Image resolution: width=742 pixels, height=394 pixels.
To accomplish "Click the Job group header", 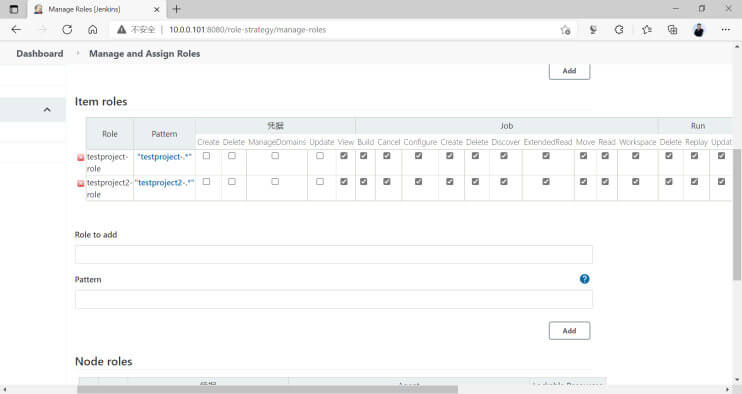I will tap(507, 126).
